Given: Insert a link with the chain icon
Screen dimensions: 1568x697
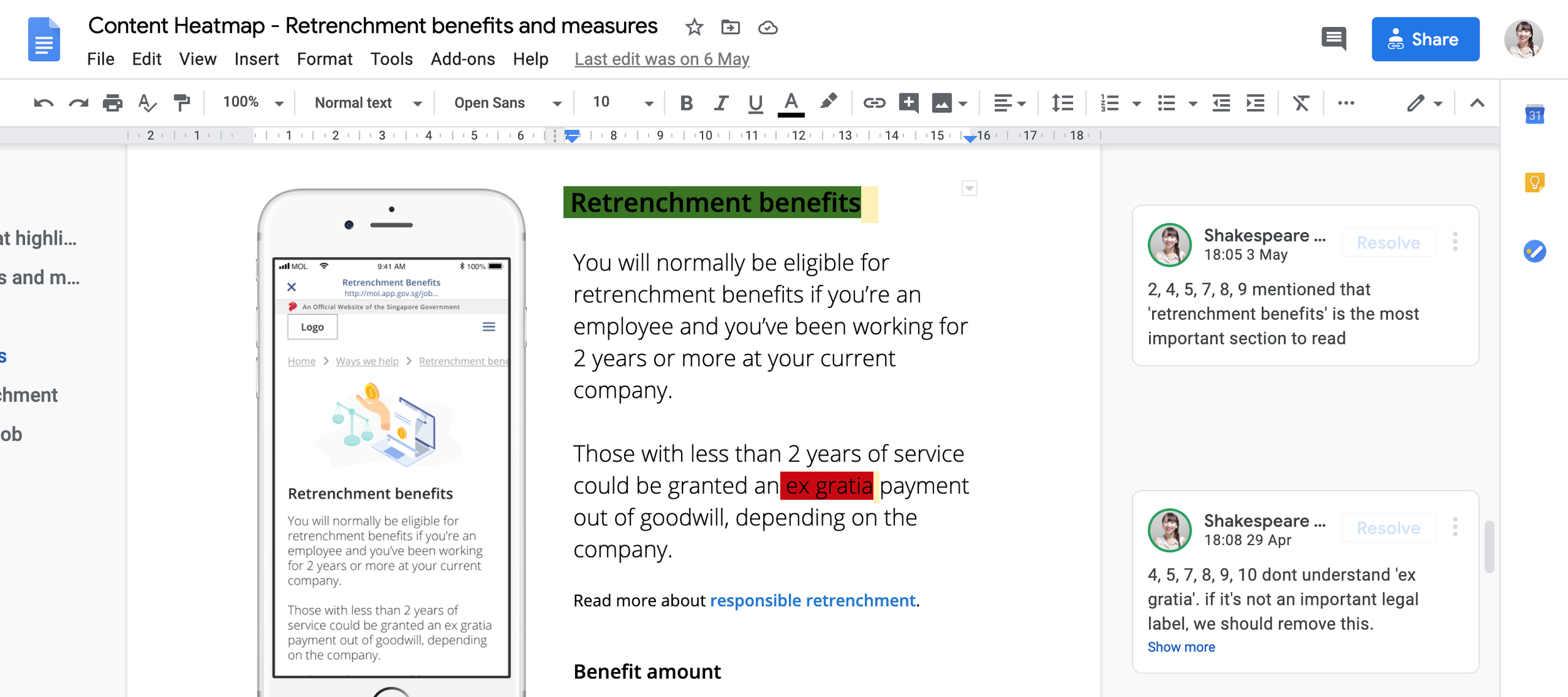Looking at the screenshot, I should point(874,103).
